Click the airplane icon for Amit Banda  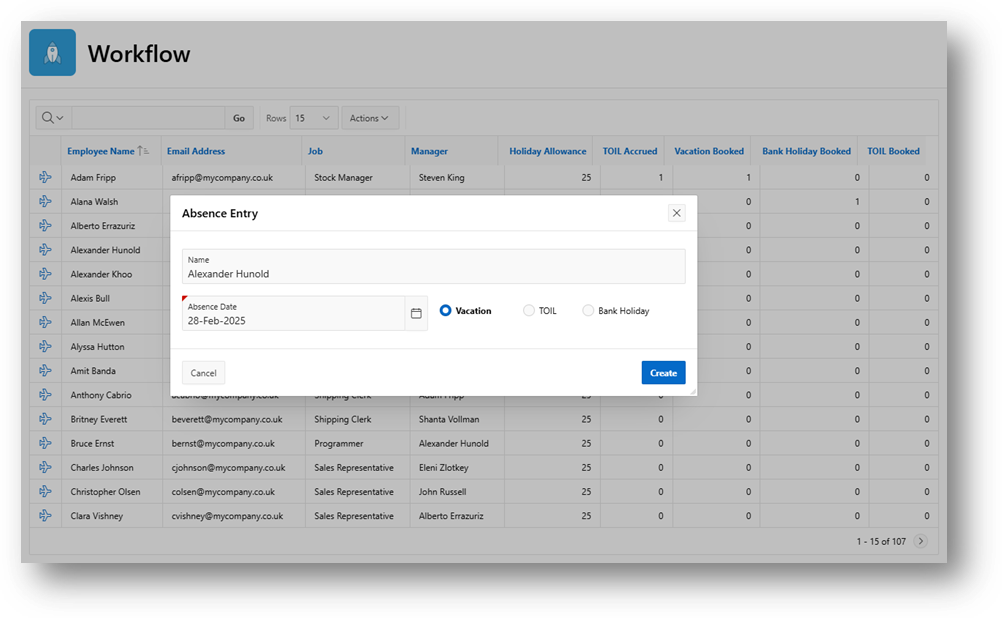coord(45,371)
